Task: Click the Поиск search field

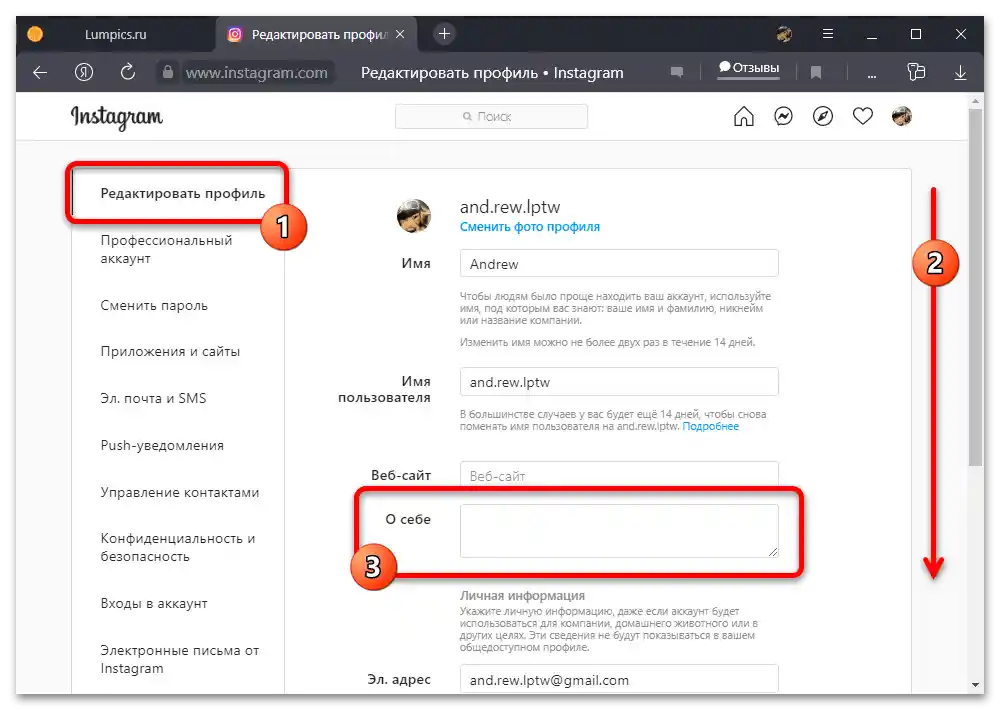Action: 491,117
